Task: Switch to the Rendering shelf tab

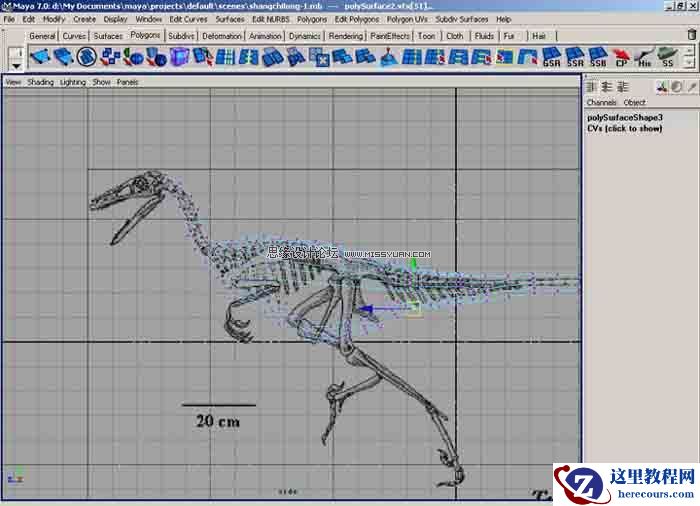Action: click(346, 36)
